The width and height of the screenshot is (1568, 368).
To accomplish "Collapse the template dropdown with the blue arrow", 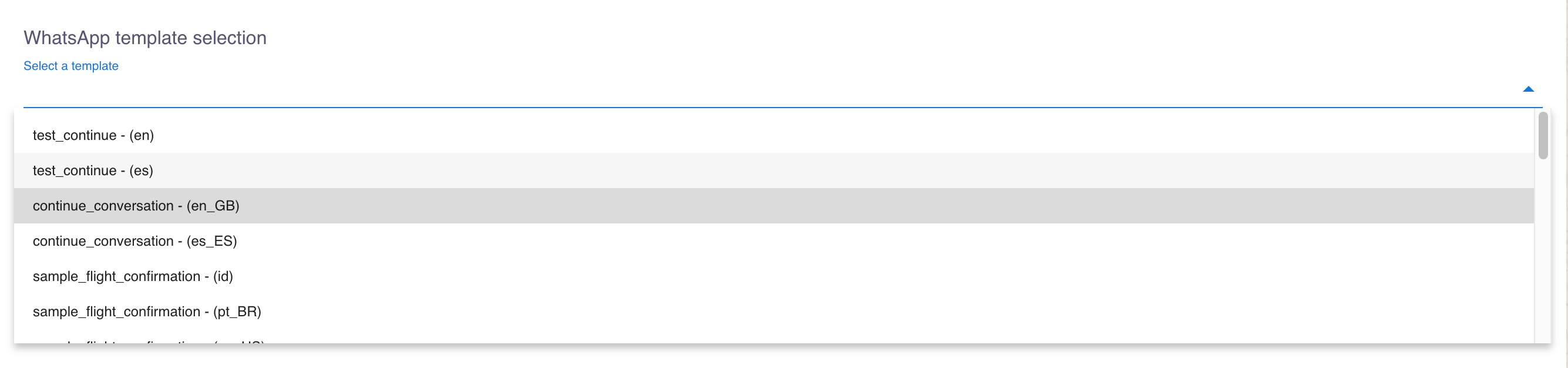I will pyautogui.click(x=1528, y=89).
